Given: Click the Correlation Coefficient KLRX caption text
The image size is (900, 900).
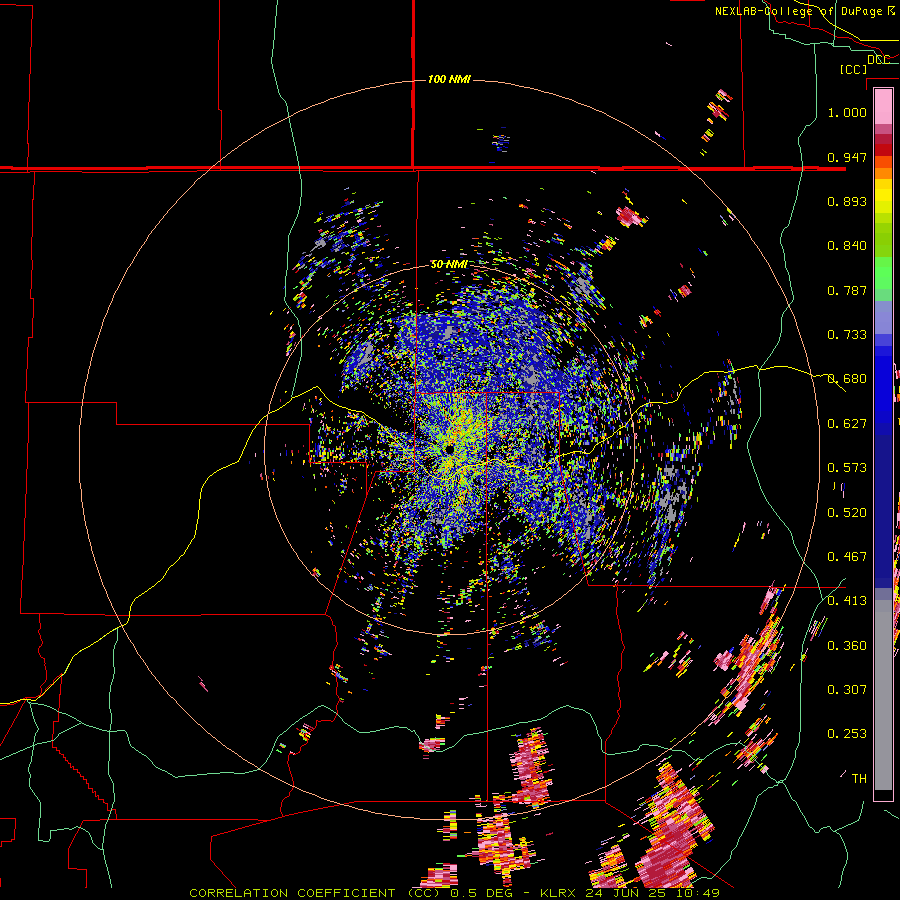Looking at the screenshot, I should (x=454, y=893).
